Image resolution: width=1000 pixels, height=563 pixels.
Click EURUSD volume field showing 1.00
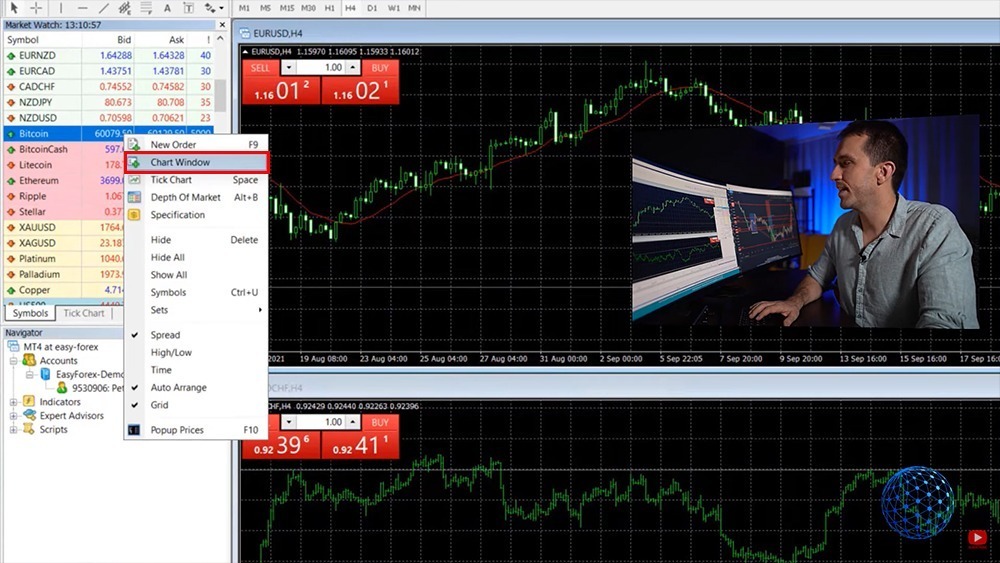(x=321, y=68)
